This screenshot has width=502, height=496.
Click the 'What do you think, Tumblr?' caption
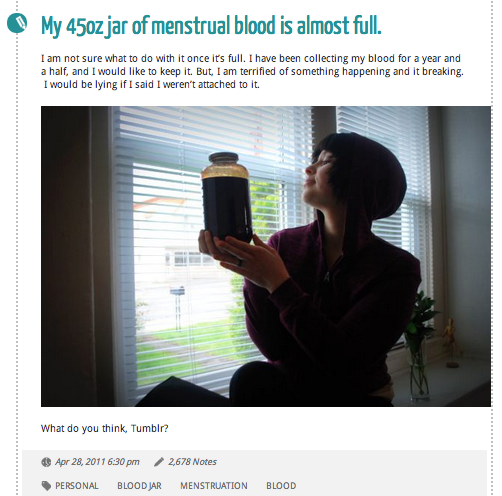[x=105, y=428]
